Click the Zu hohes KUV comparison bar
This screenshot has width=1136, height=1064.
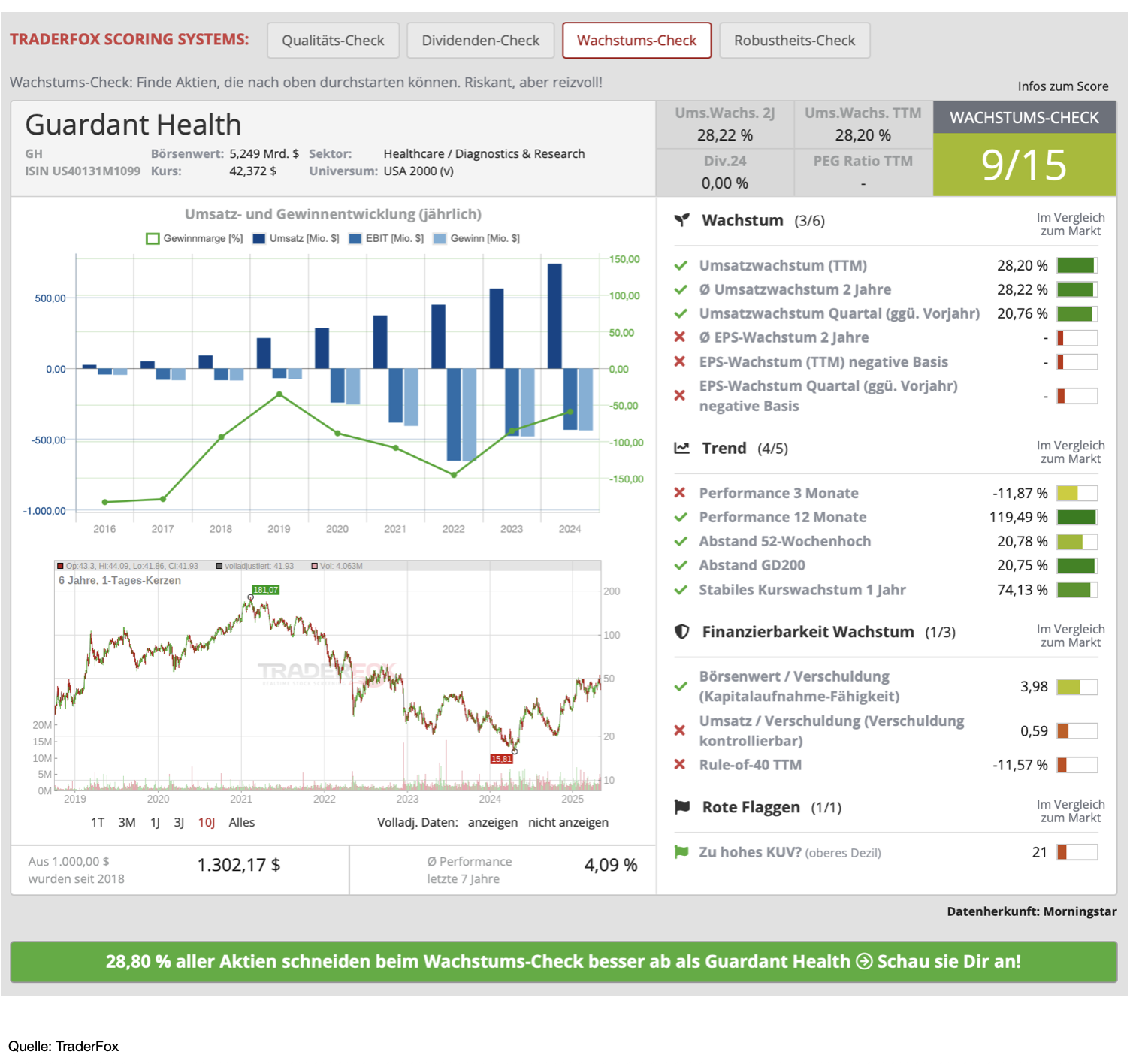pos(1077,852)
